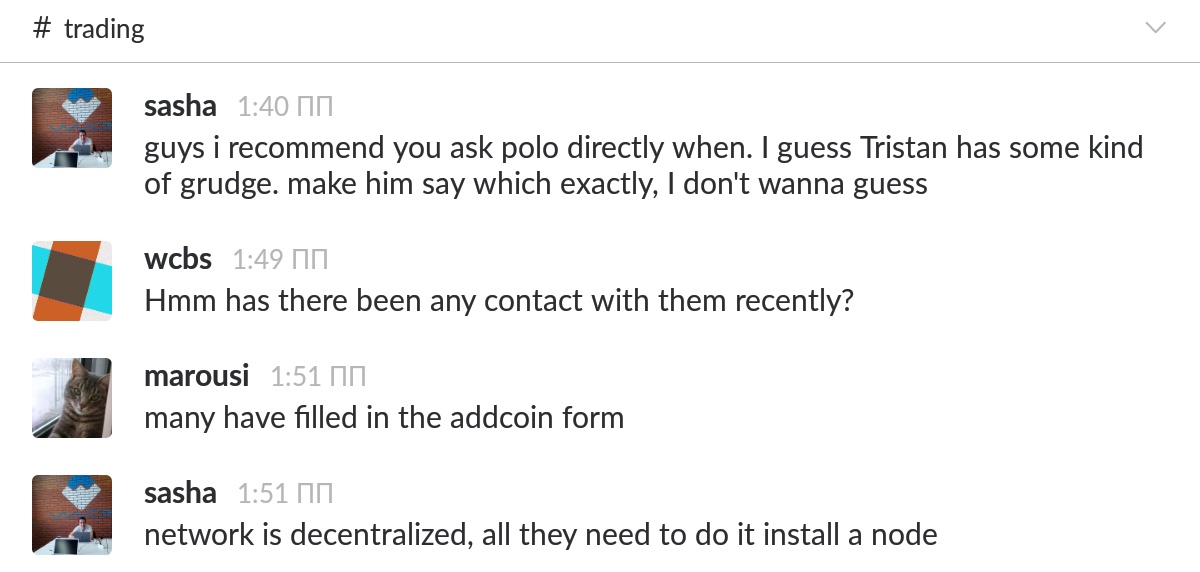The width and height of the screenshot is (1200, 572).
Task: Click sasha's name on the install a node message
Action: (180, 493)
